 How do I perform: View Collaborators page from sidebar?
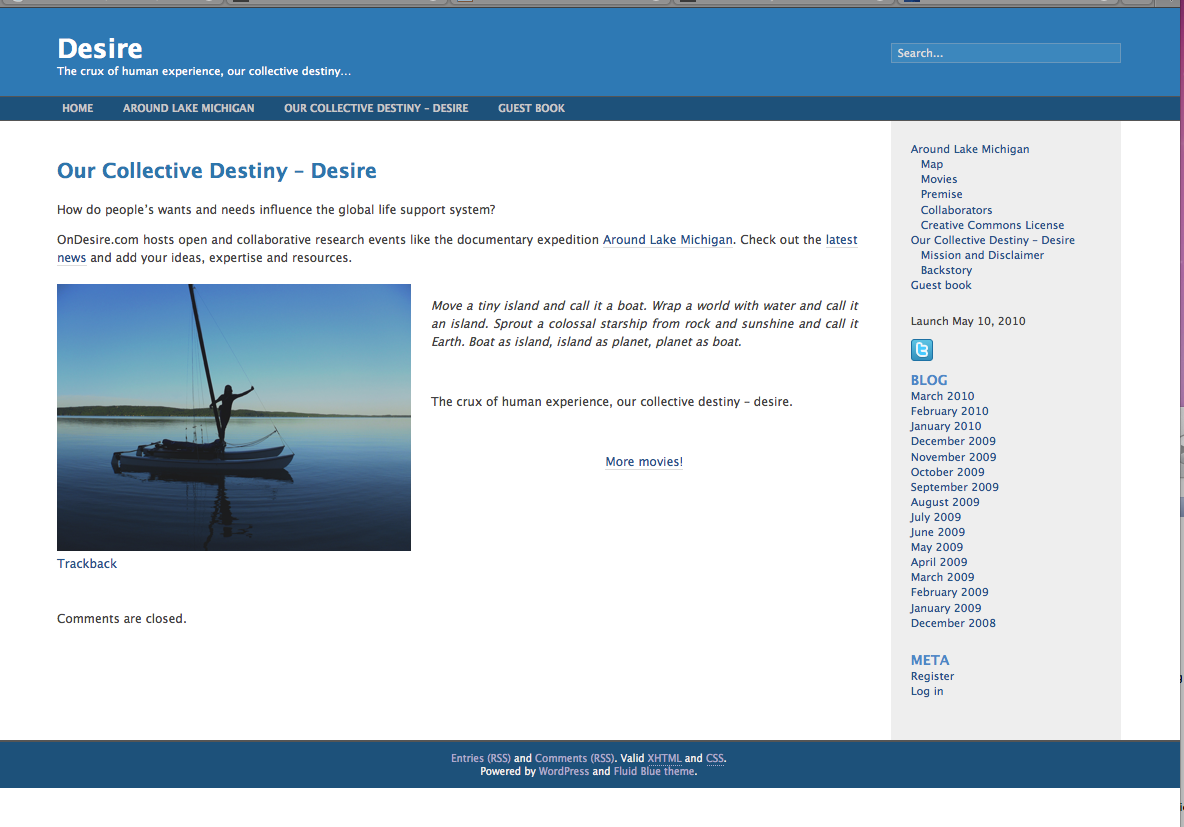pos(956,210)
